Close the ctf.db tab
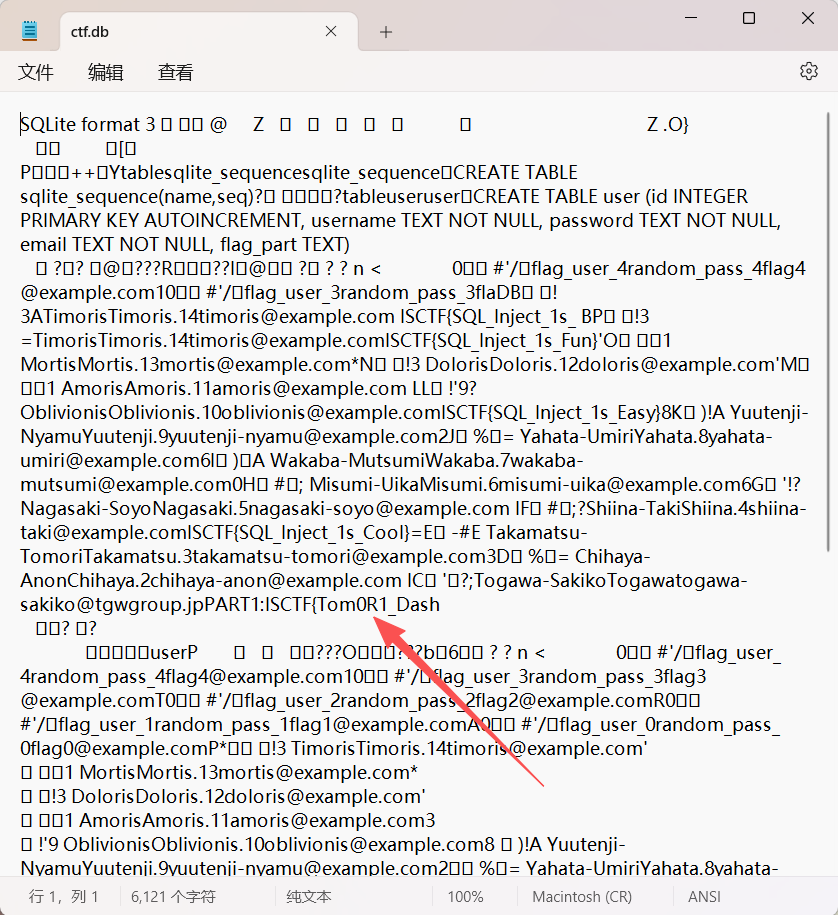The width and height of the screenshot is (838, 915). click(332, 32)
